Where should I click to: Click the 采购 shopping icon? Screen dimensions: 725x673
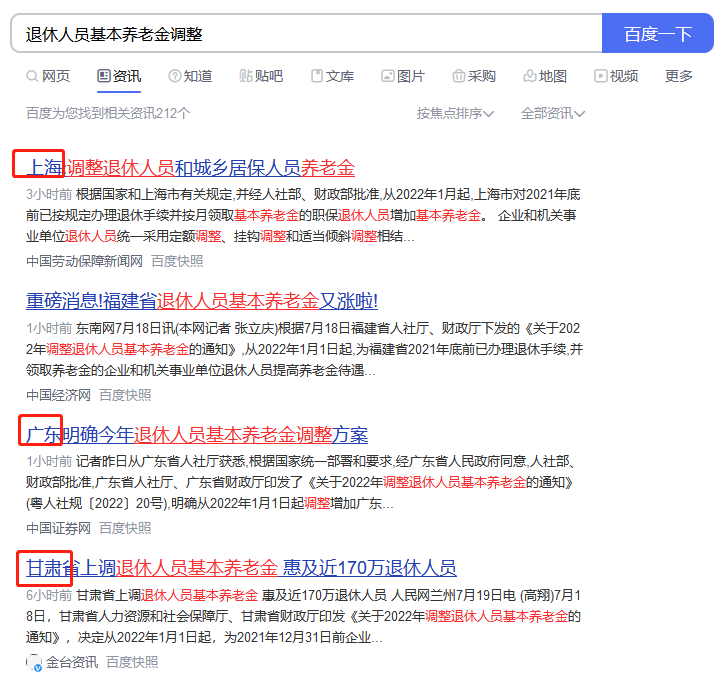459,76
